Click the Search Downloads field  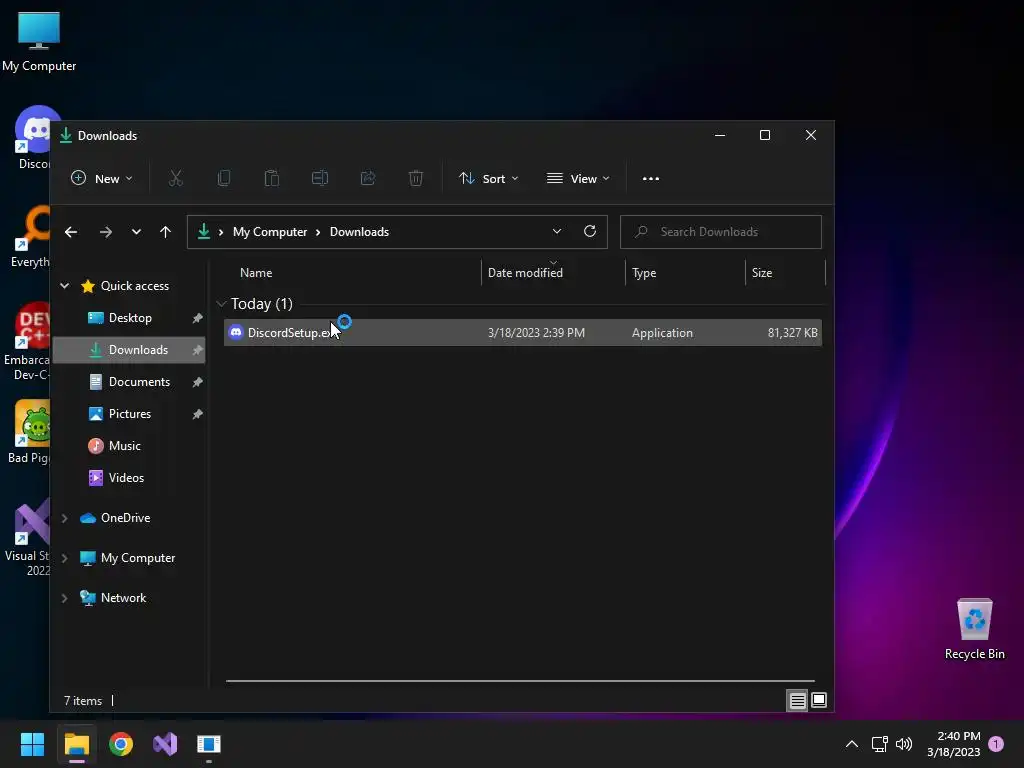720,232
